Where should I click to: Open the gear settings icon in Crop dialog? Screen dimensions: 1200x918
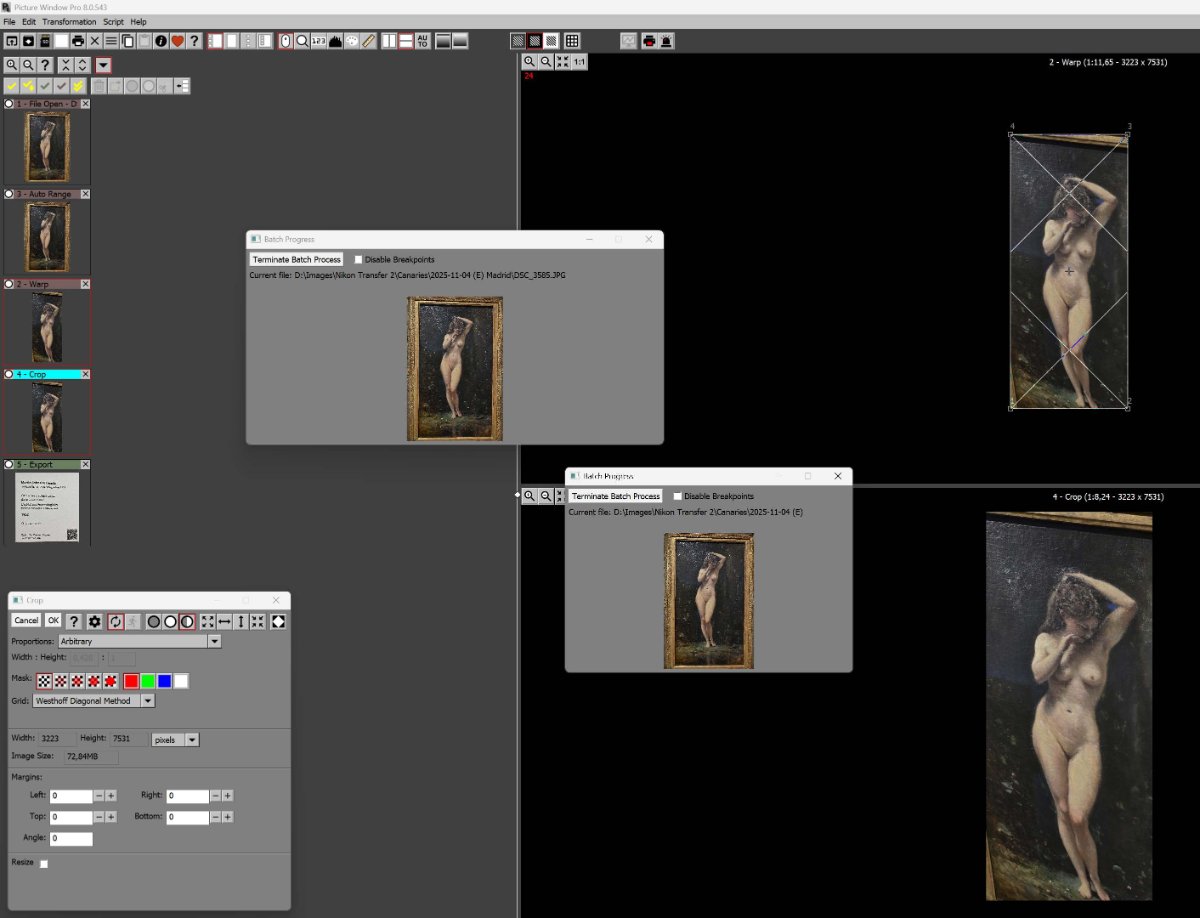coord(95,621)
